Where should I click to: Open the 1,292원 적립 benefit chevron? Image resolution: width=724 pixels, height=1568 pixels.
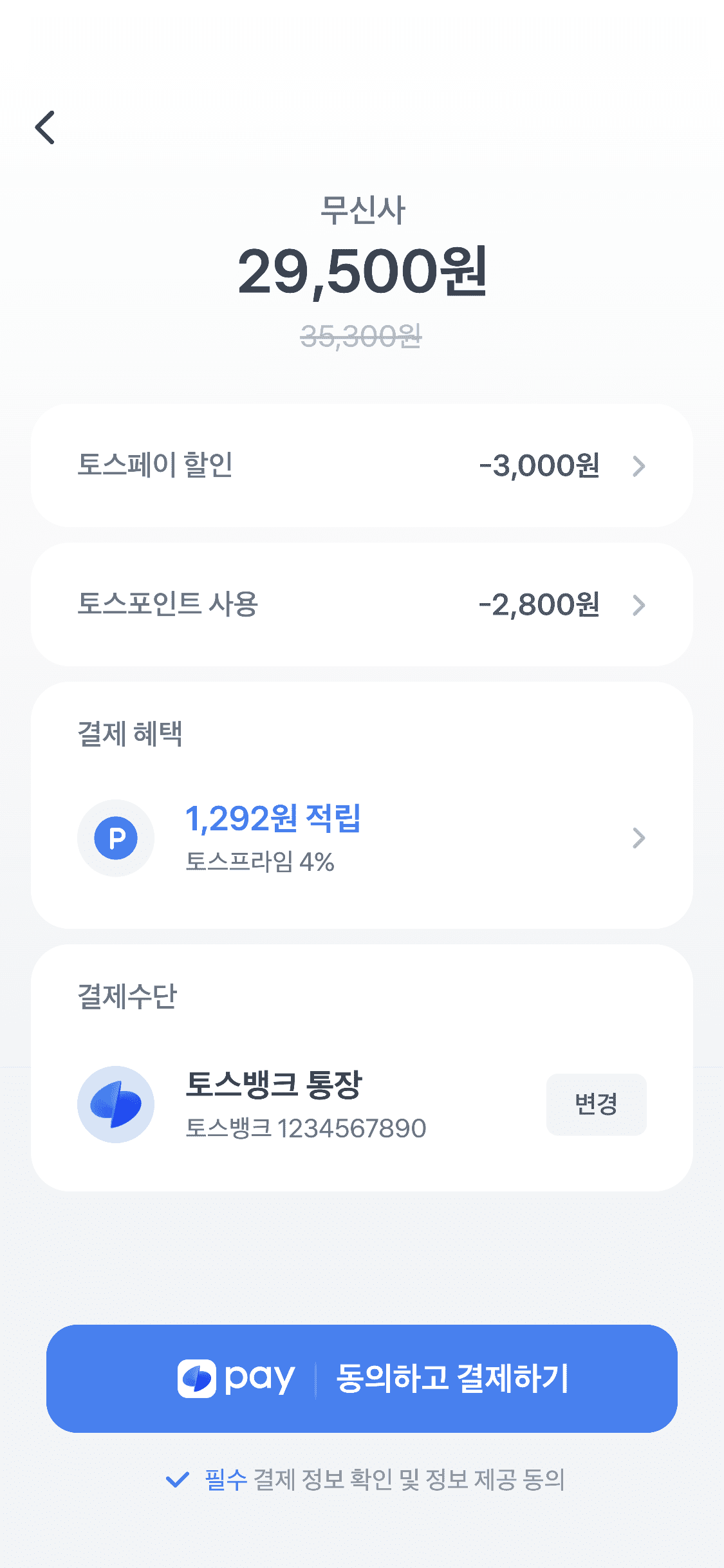[638, 838]
